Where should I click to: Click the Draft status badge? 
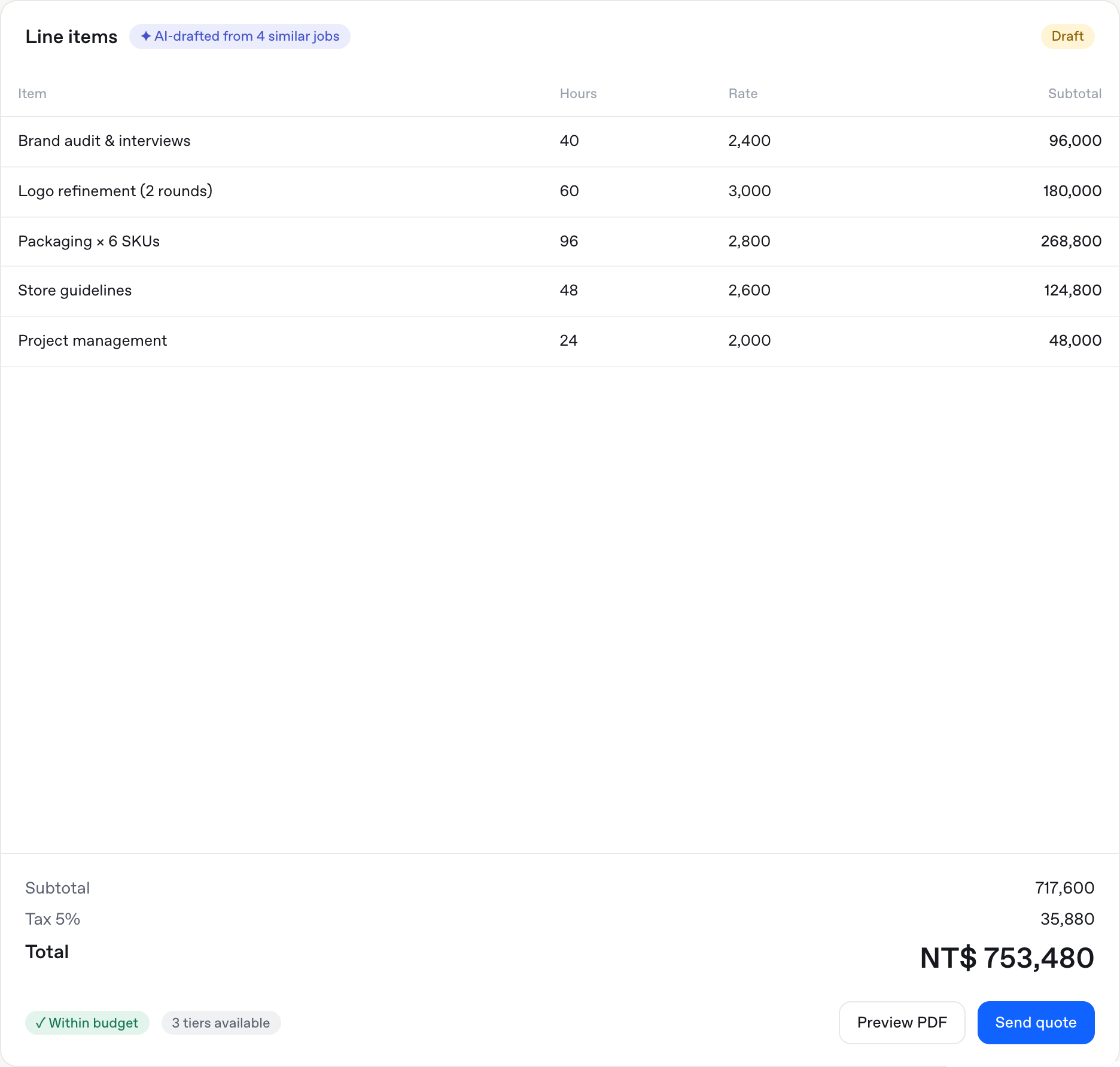click(1067, 36)
